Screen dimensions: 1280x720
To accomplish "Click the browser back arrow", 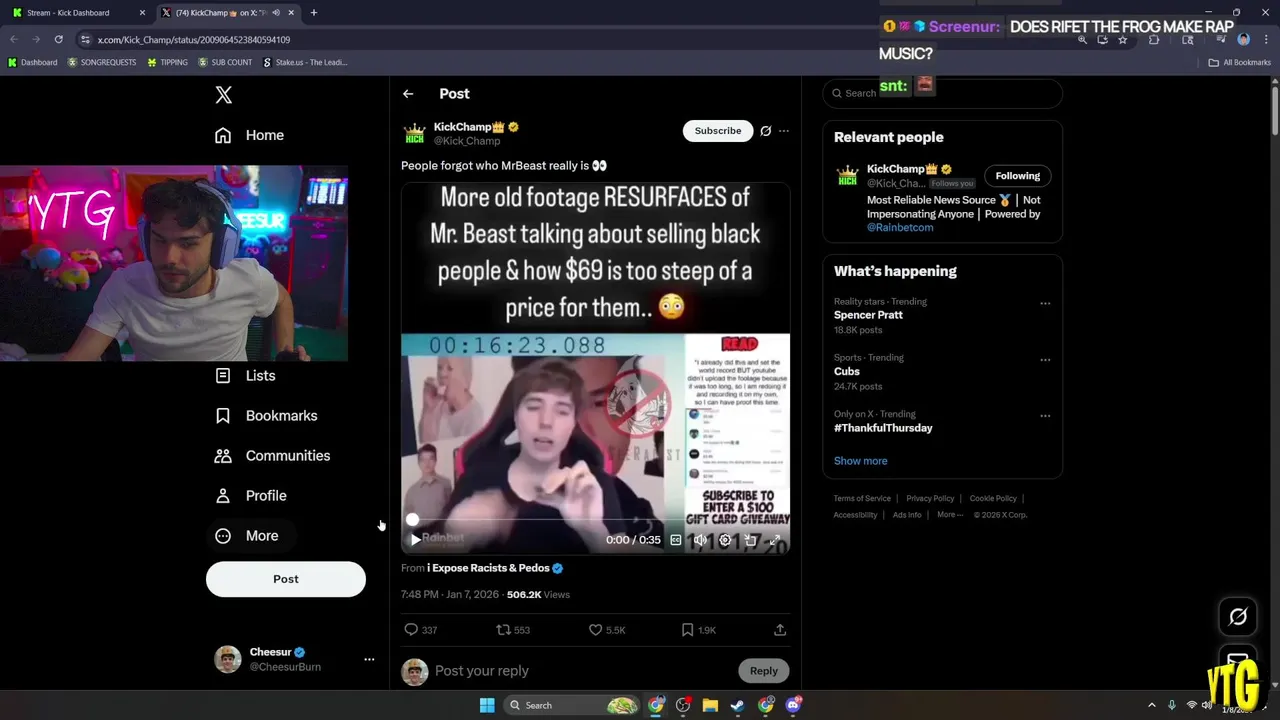I will (x=14, y=40).
